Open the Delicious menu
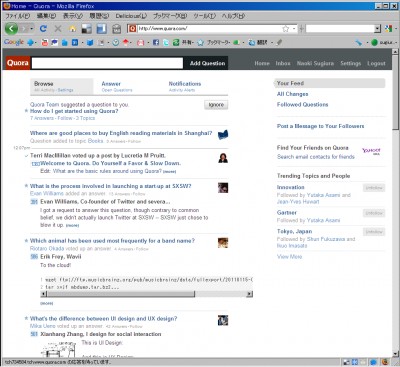 131,16
